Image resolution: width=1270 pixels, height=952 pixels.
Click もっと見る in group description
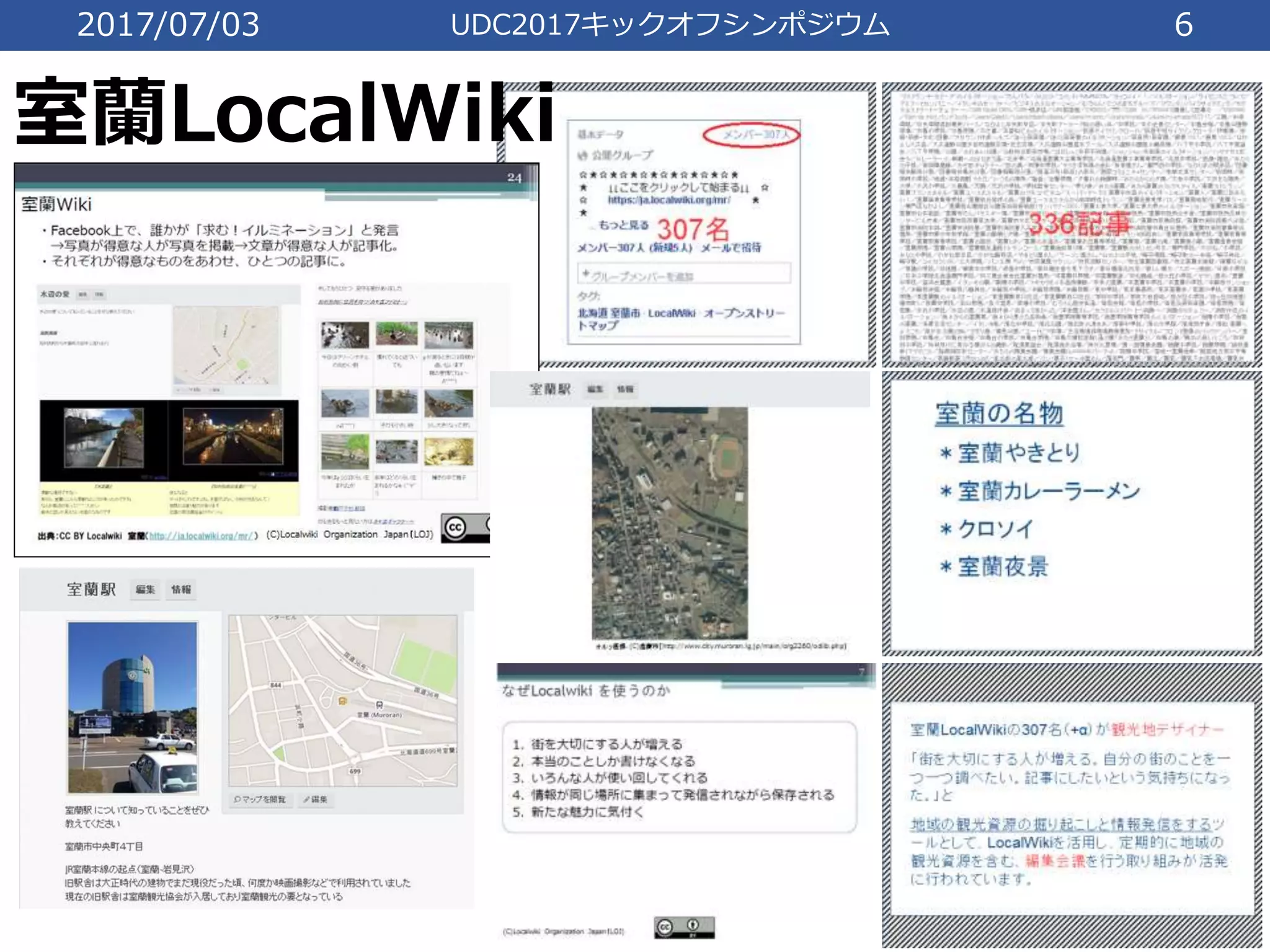[623, 226]
